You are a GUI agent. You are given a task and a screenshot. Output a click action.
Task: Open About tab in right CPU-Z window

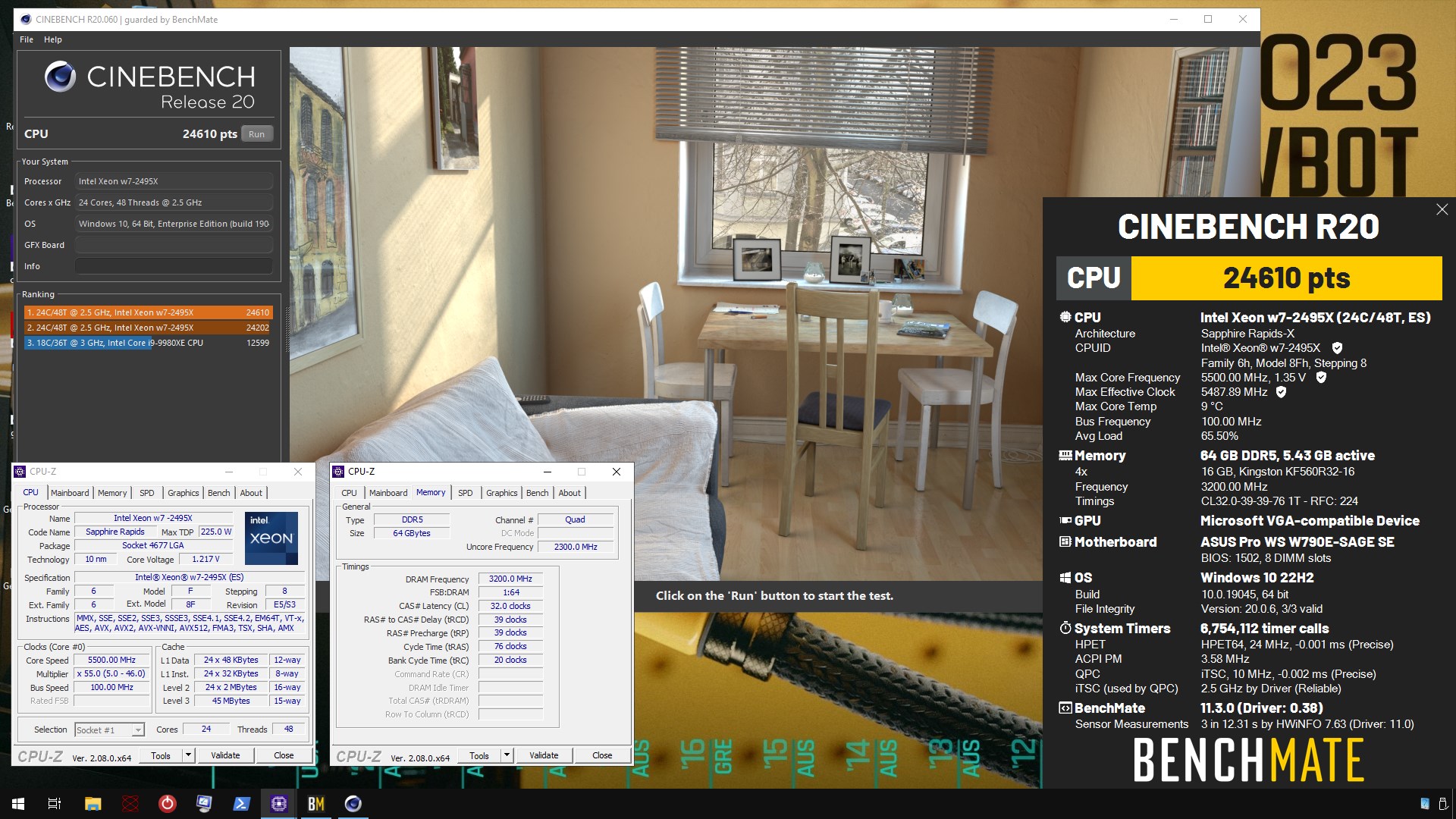(x=570, y=493)
